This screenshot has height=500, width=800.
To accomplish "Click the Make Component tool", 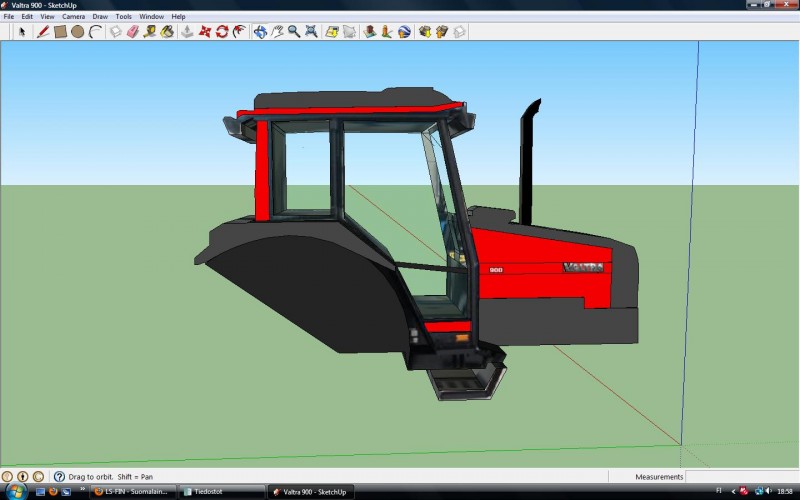I will (x=116, y=32).
